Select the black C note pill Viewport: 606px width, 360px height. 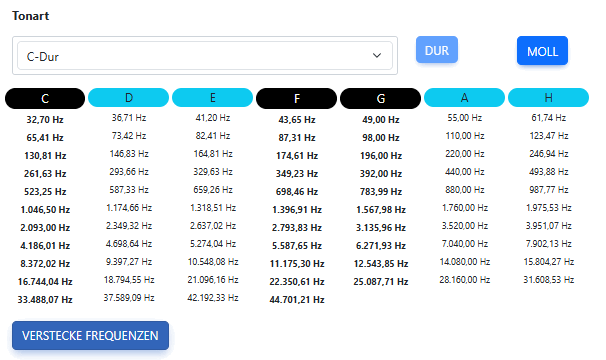[45, 98]
